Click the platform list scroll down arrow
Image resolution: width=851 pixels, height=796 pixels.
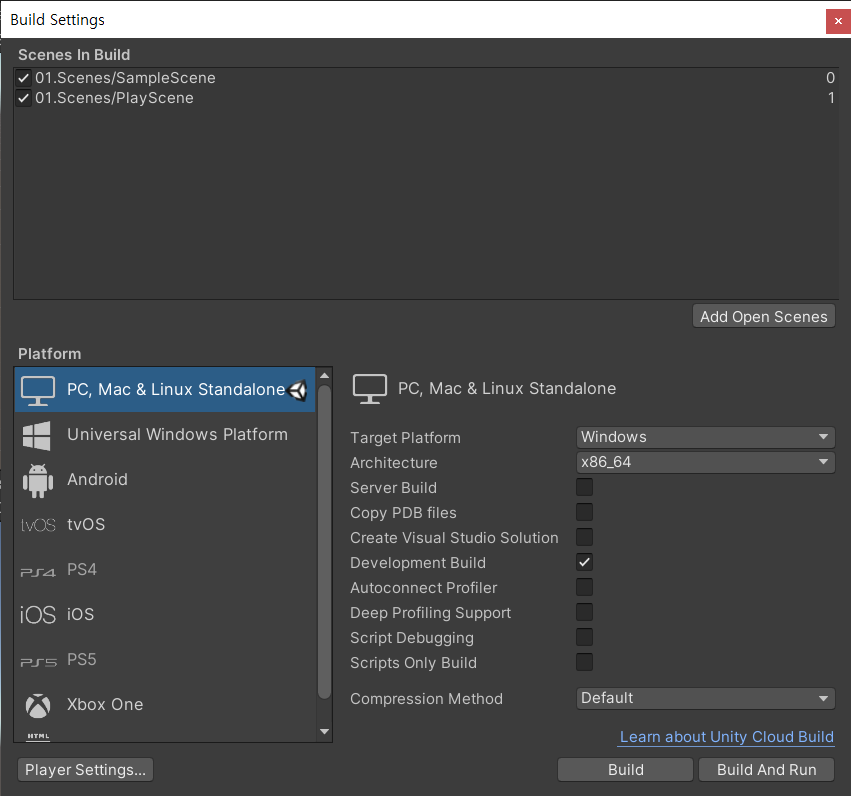(x=324, y=731)
